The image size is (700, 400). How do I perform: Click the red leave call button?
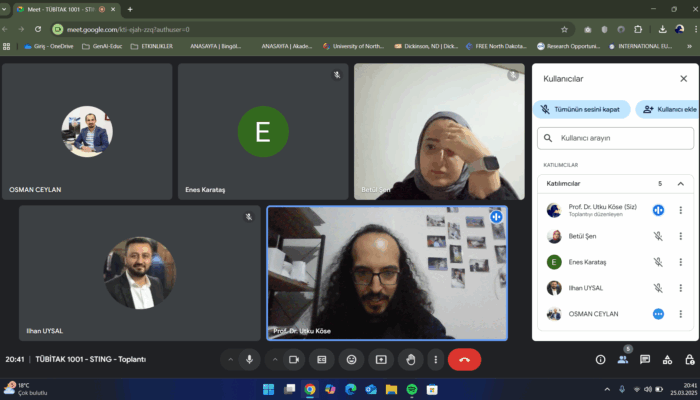464,359
